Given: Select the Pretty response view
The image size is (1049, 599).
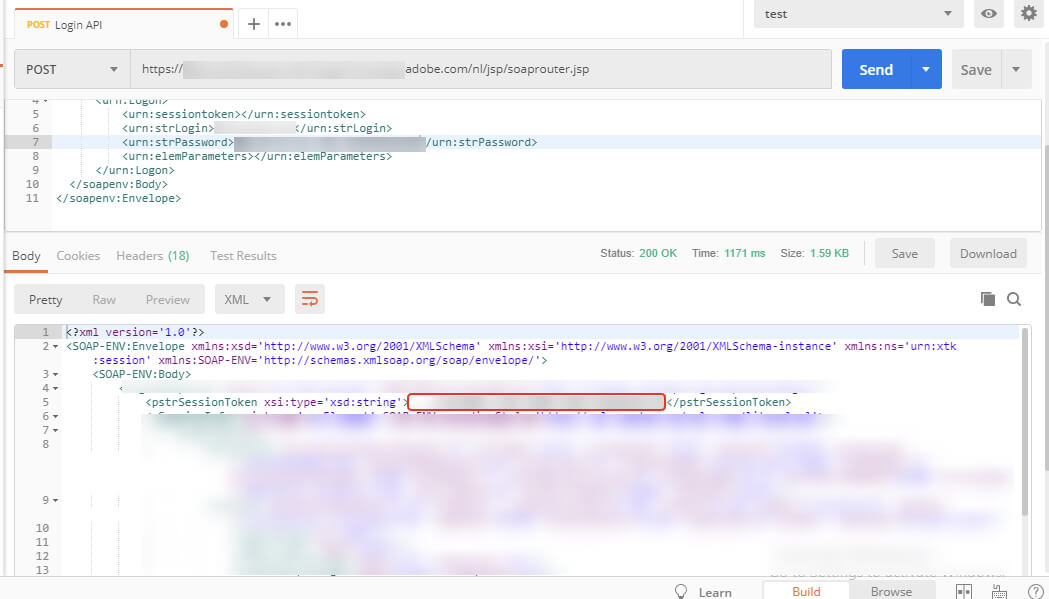Looking at the screenshot, I should 44,298.
